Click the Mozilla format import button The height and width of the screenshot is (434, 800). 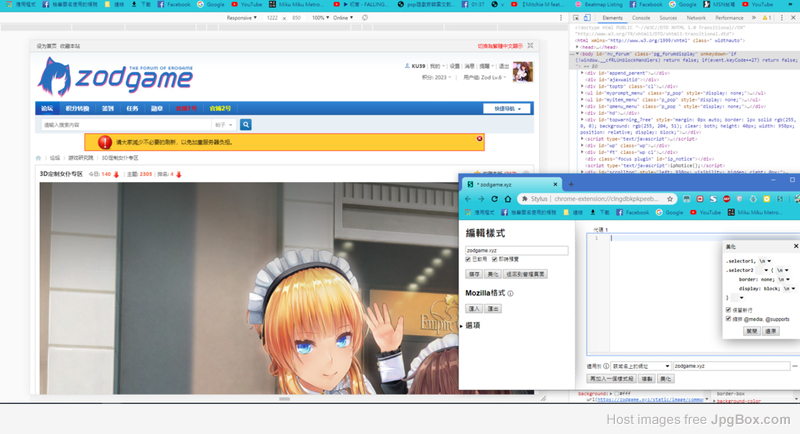click(x=474, y=309)
